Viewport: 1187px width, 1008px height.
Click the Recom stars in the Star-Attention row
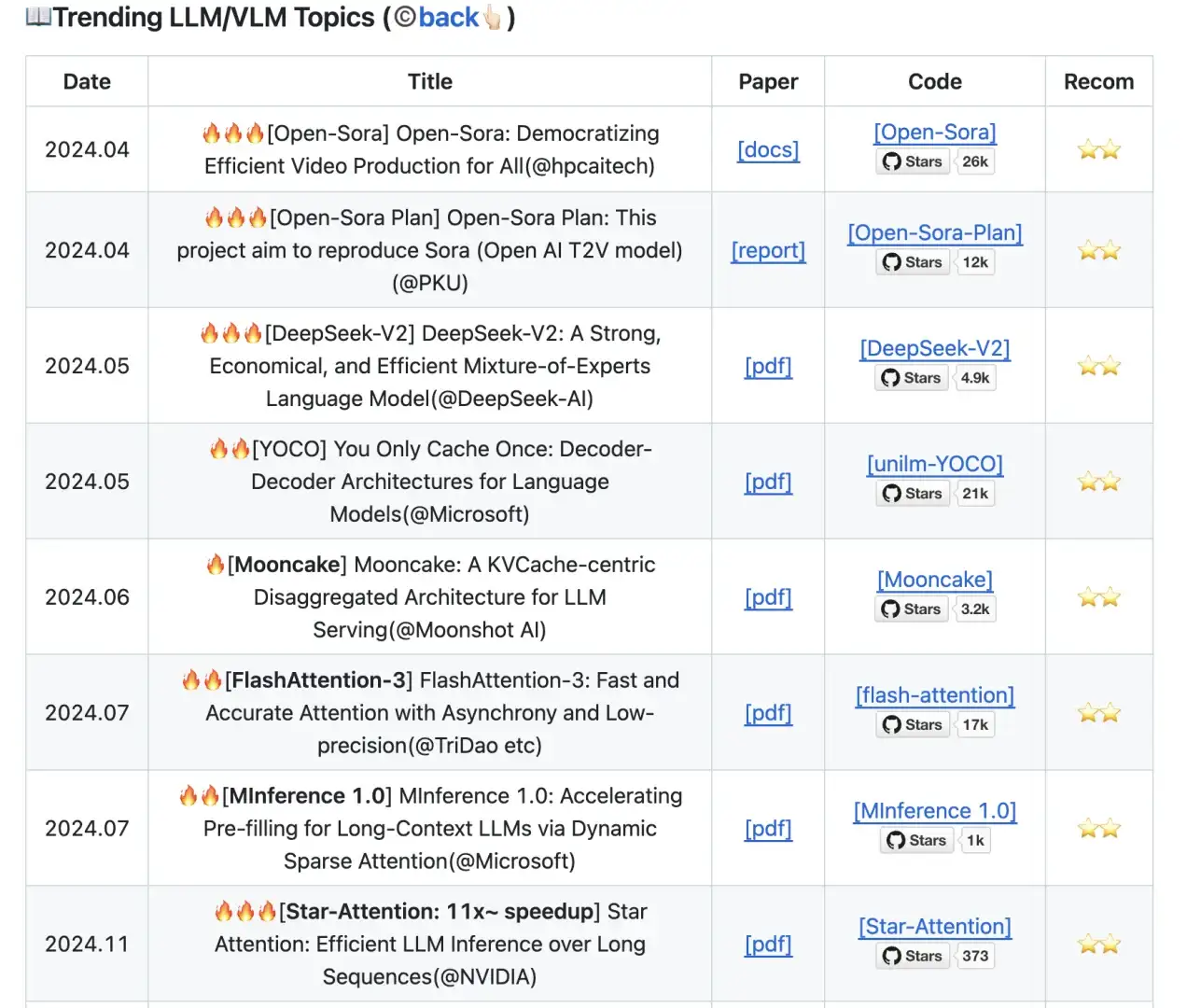[x=1098, y=945]
